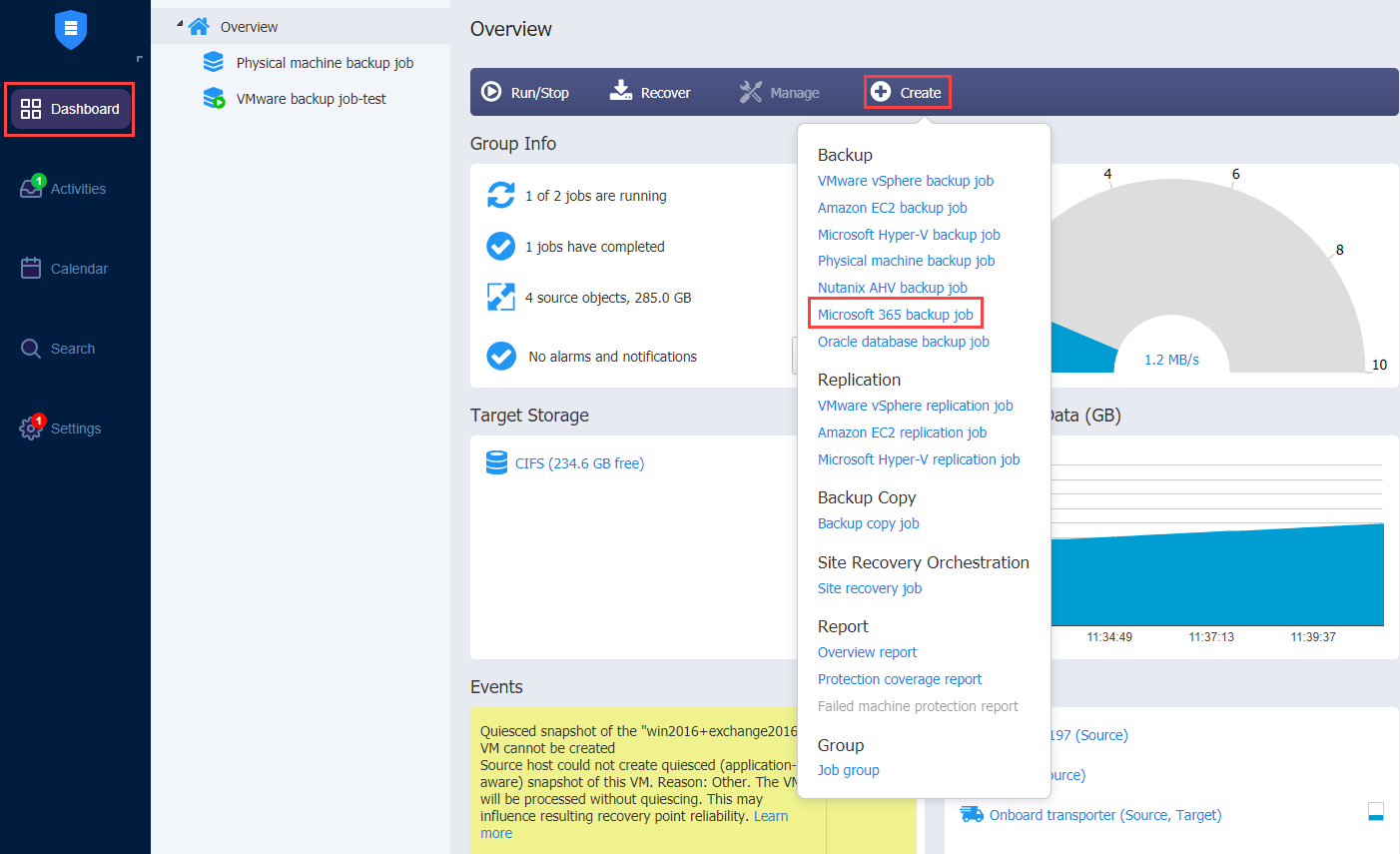Click the Dashboard grid icon
This screenshot has height=854, width=1400.
coord(31,109)
